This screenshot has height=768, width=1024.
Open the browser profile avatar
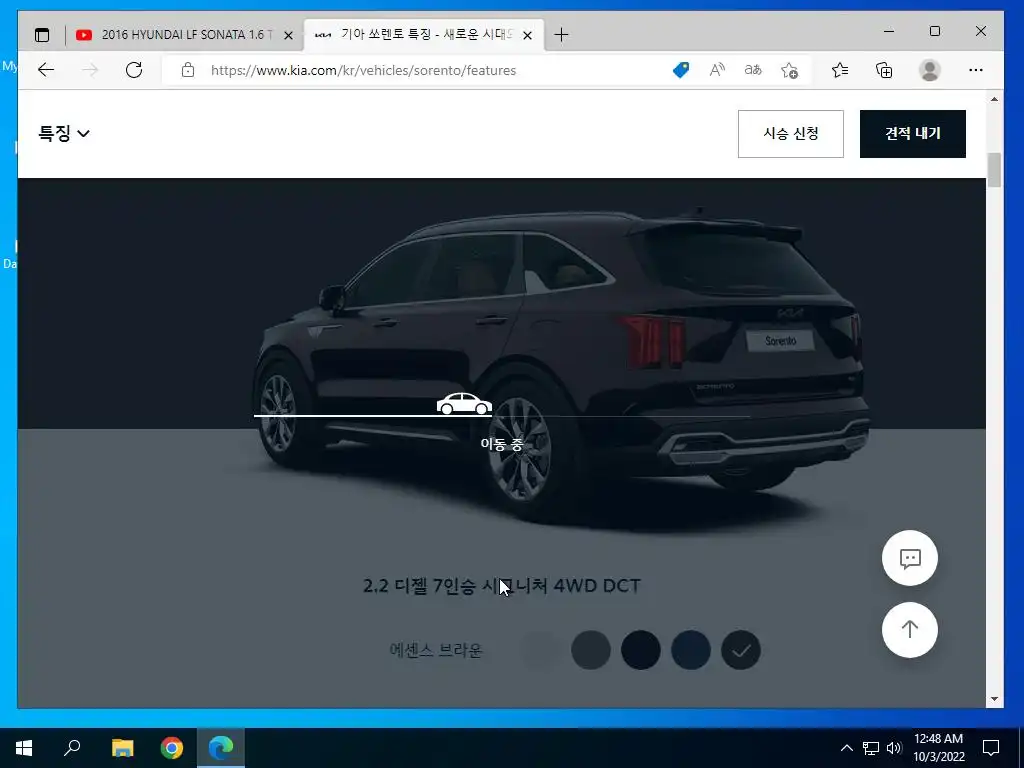(929, 70)
